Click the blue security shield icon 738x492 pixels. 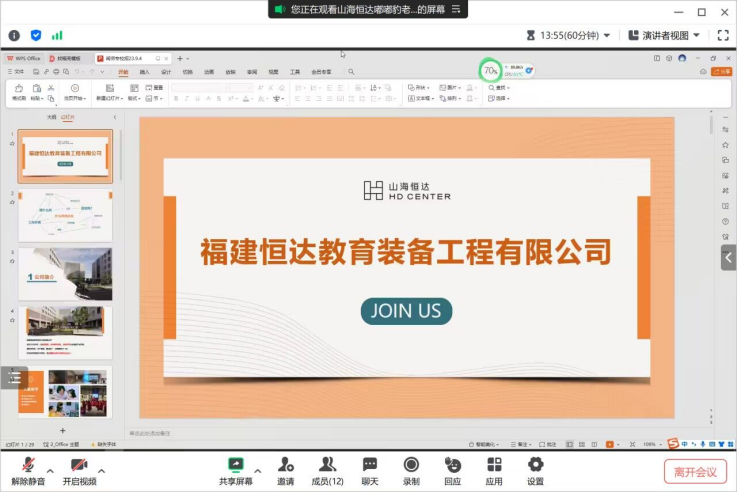36,35
